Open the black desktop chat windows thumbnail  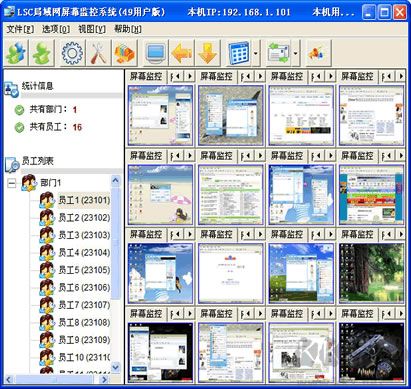[x=160, y=353]
